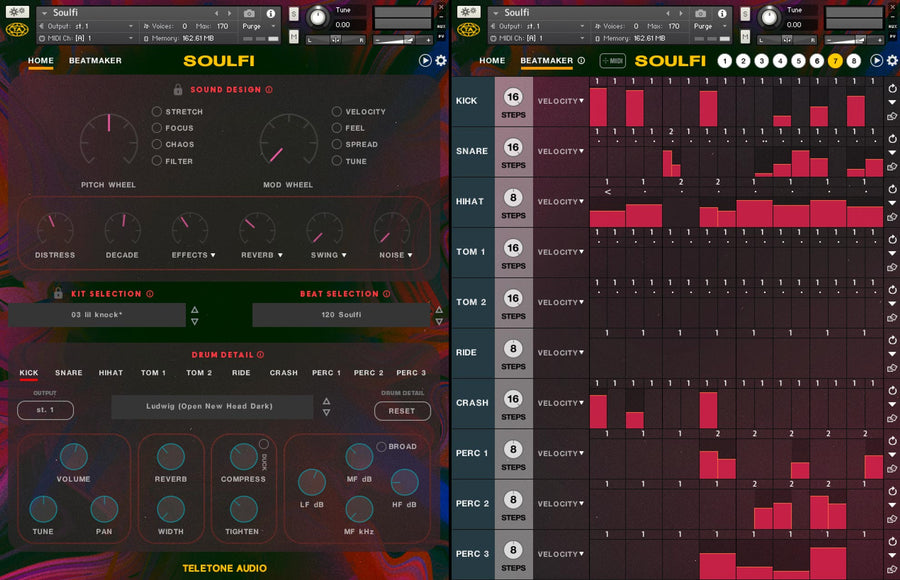Enable the Chaos pitch wheel option
This screenshot has height=580, width=900.
click(157, 144)
